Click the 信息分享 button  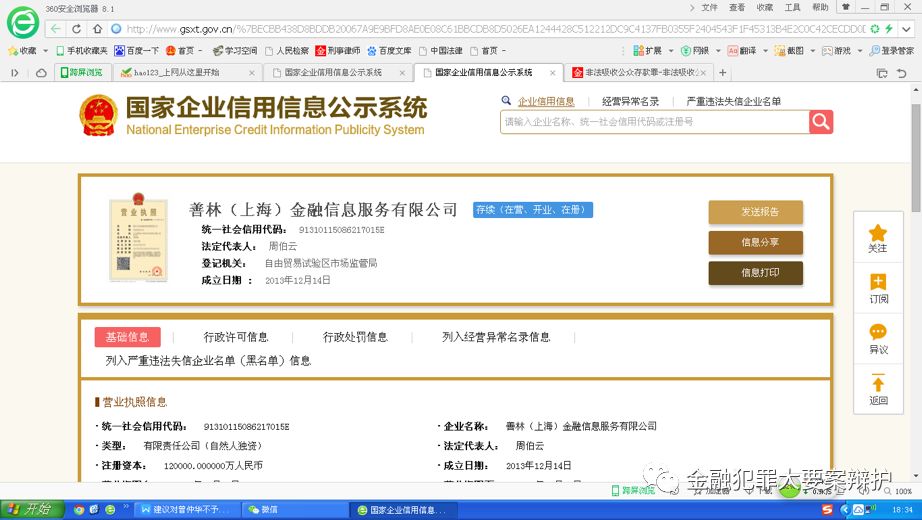coord(756,242)
